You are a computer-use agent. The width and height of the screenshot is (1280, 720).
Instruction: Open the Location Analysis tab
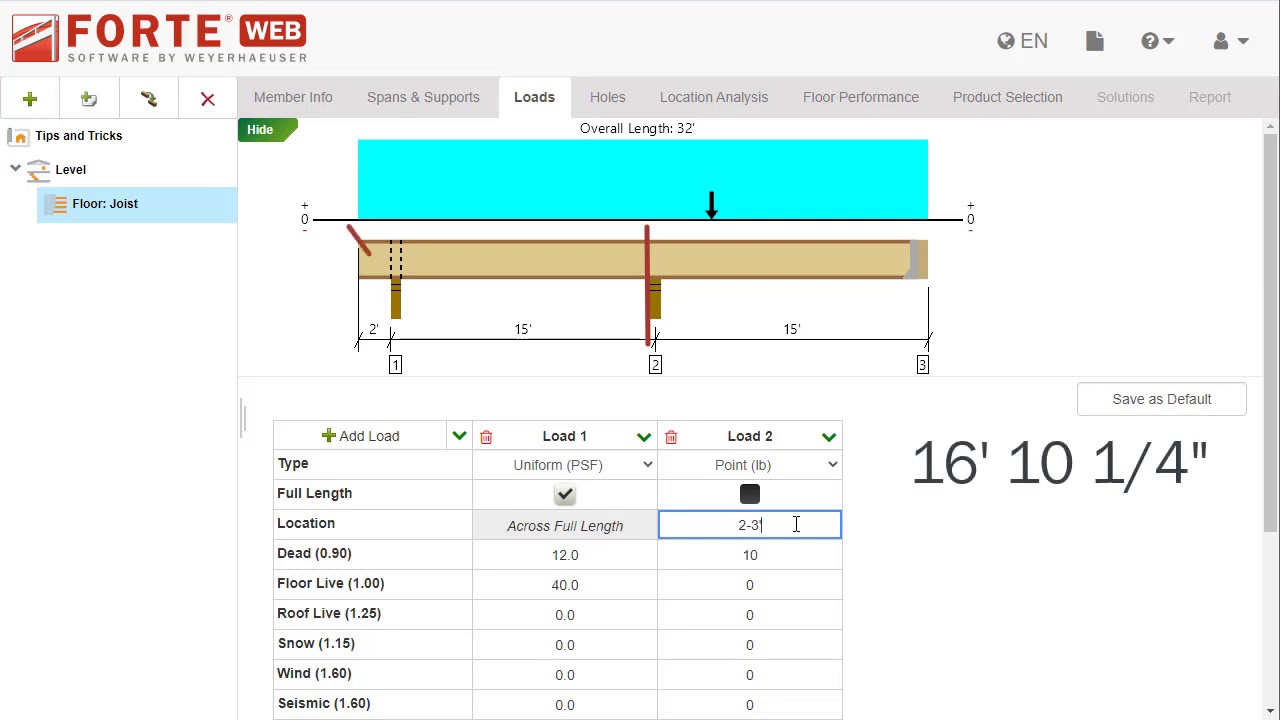tap(714, 97)
